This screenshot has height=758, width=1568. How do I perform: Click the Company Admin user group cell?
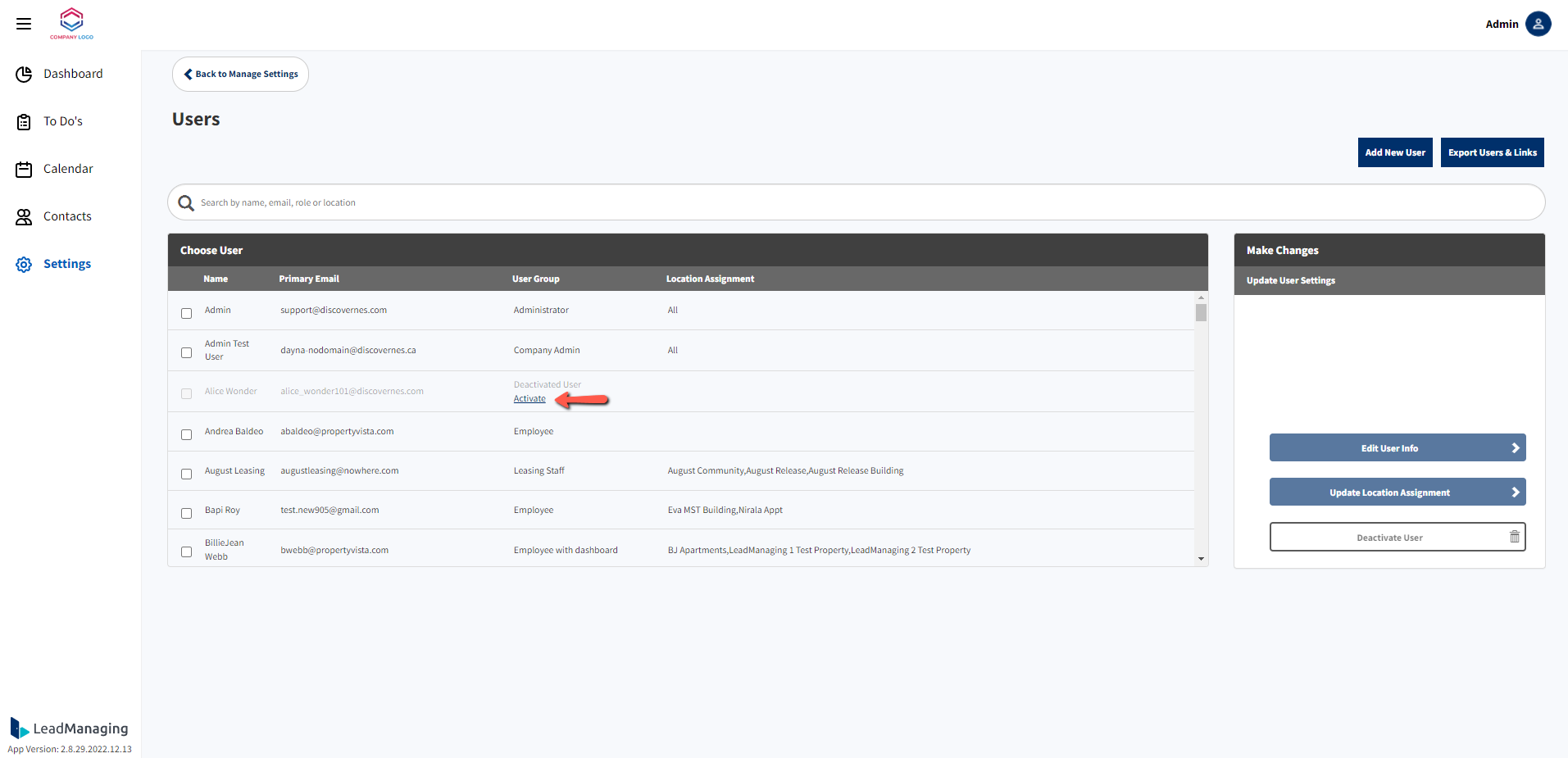click(x=547, y=350)
